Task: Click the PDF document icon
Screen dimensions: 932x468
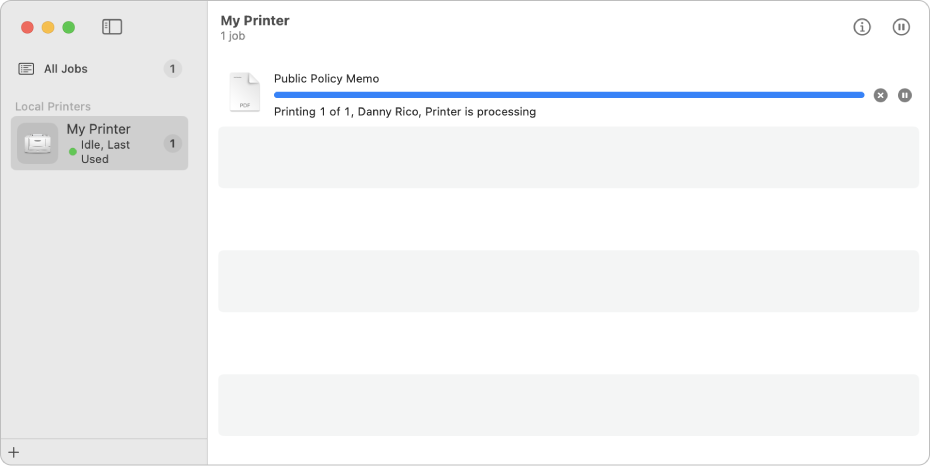Action: (x=245, y=92)
